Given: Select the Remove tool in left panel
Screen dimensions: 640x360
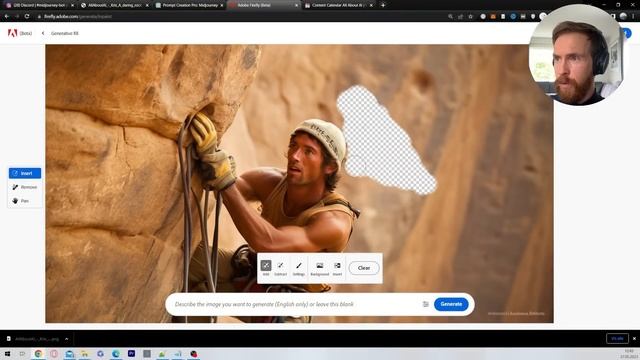Looking at the screenshot, I should coord(25,187).
